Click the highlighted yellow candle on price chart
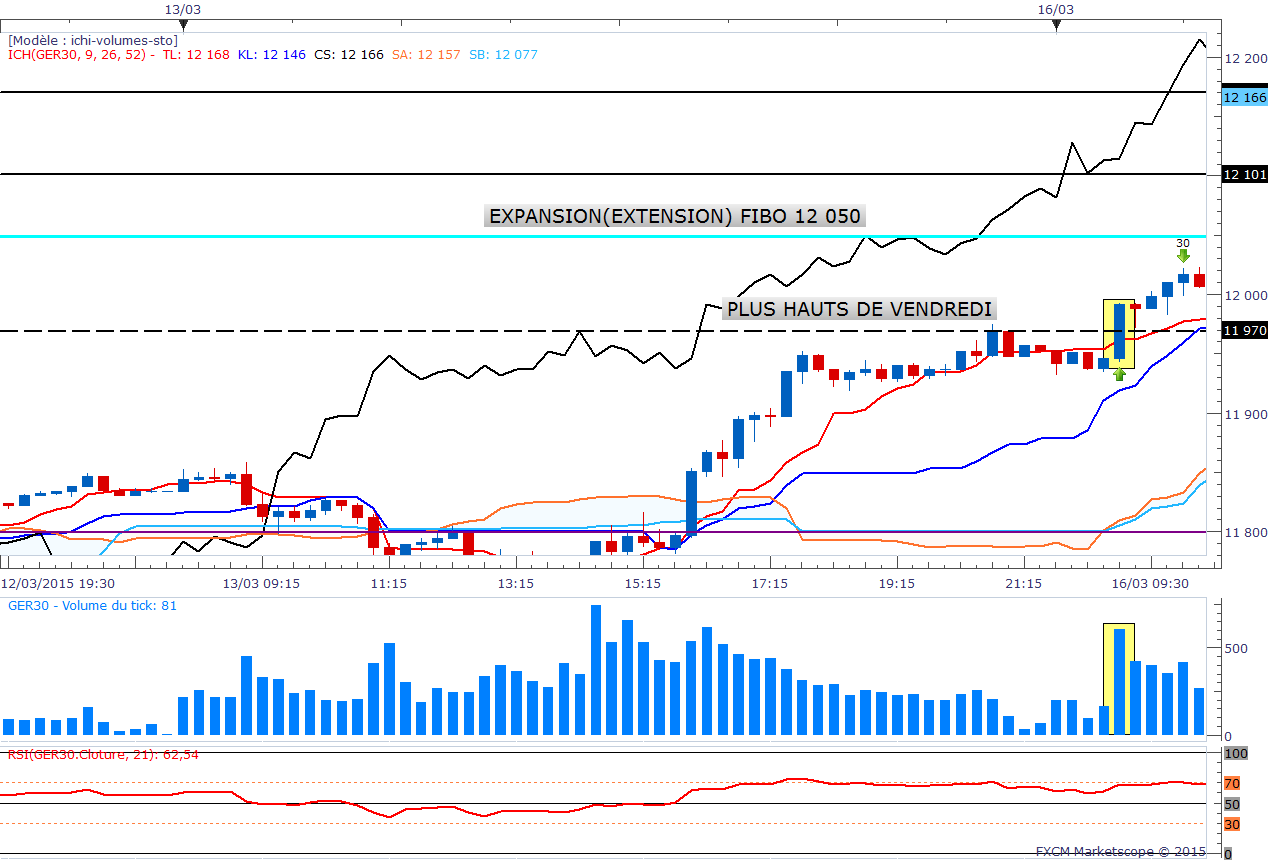The width and height of the screenshot is (1279, 860). (1119, 333)
